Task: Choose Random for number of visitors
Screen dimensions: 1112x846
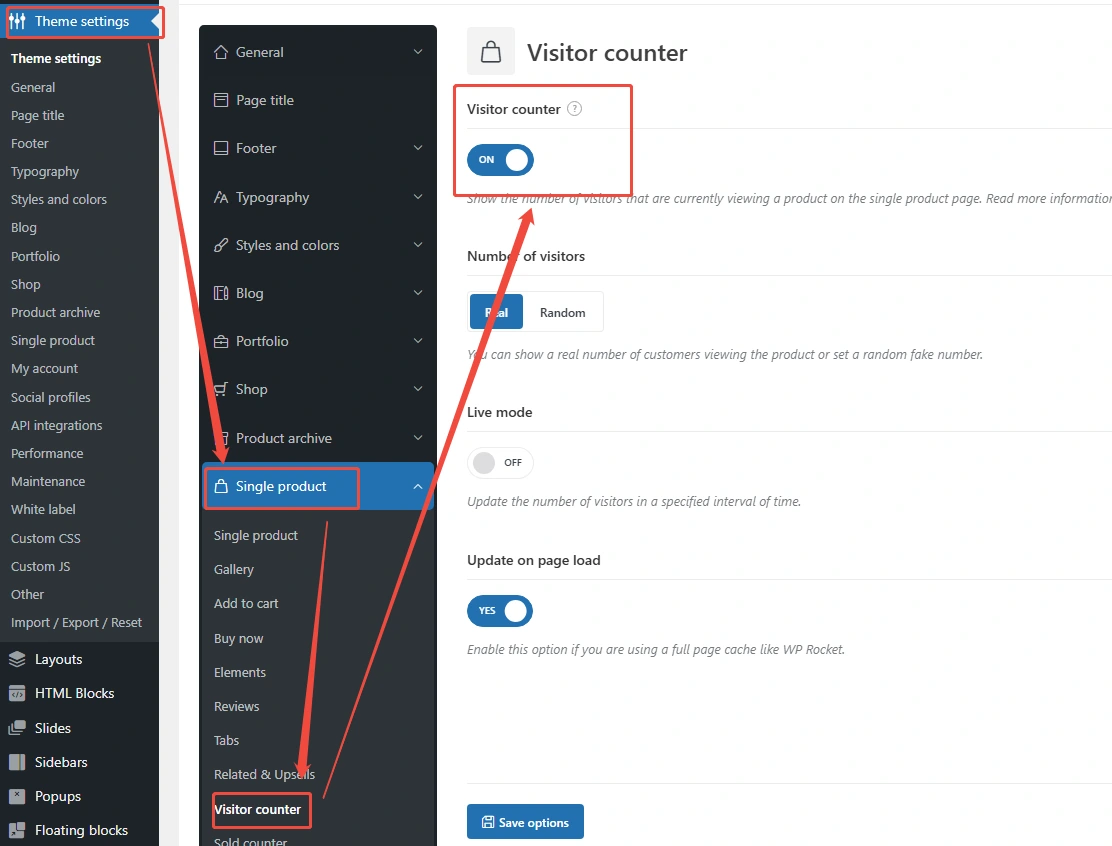Action: tap(562, 312)
